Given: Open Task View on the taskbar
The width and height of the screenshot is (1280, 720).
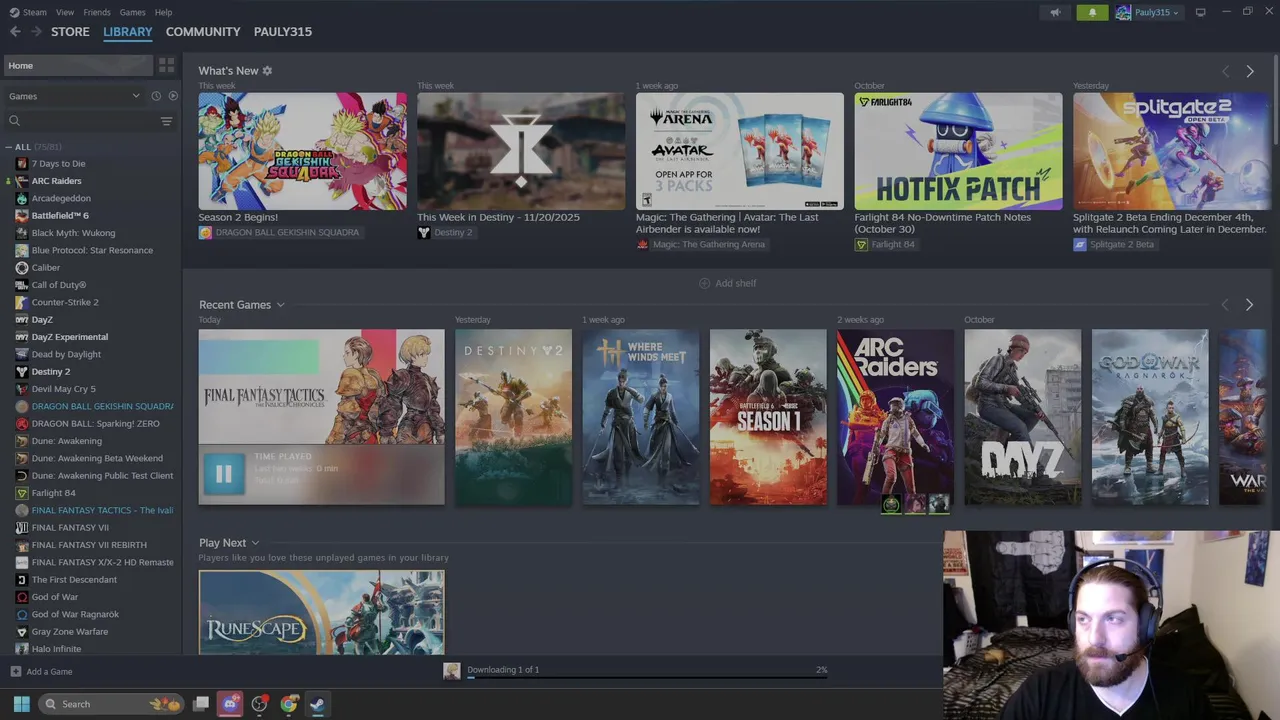Looking at the screenshot, I should [201, 704].
